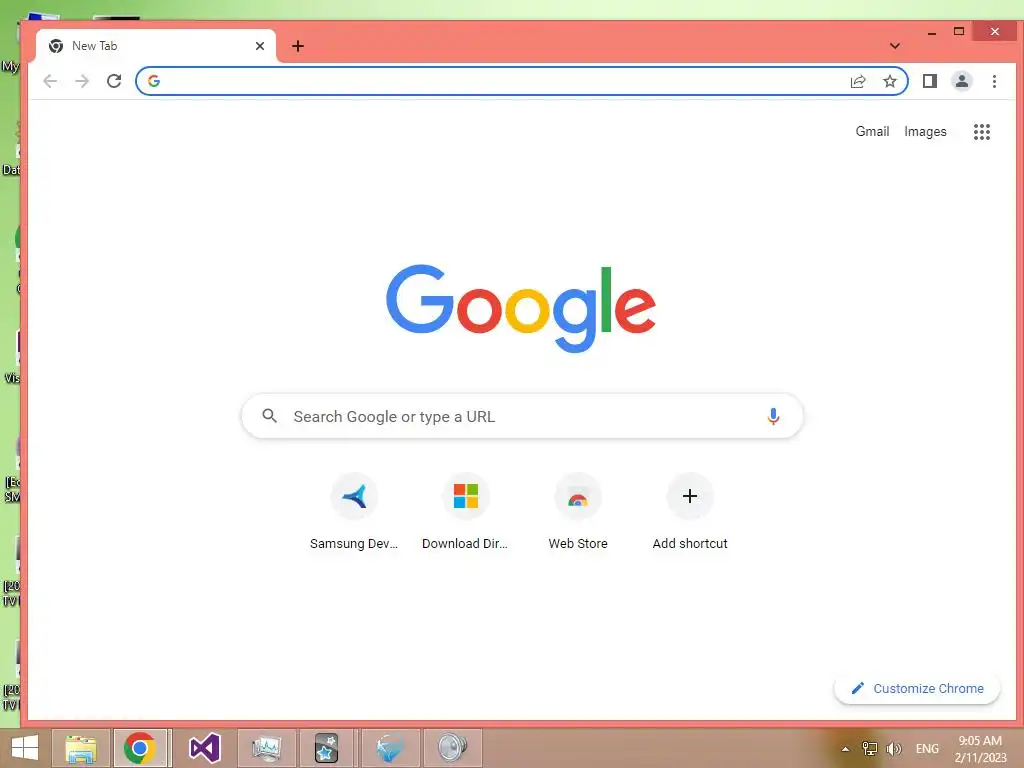Viewport: 1024px width, 768px height.
Task: Open File Explorer from the taskbar
Action: click(81, 748)
